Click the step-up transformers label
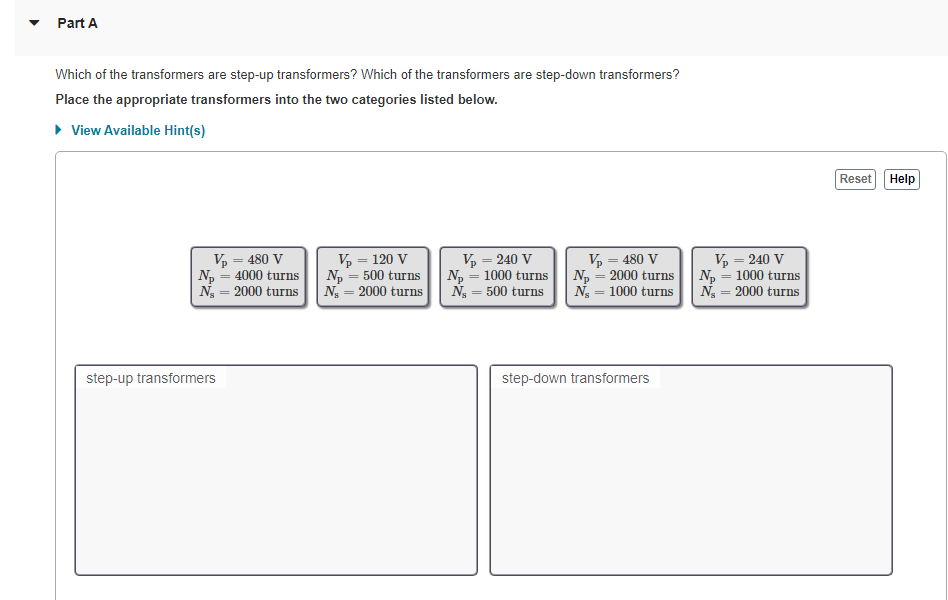948x600 pixels. (x=149, y=378)
